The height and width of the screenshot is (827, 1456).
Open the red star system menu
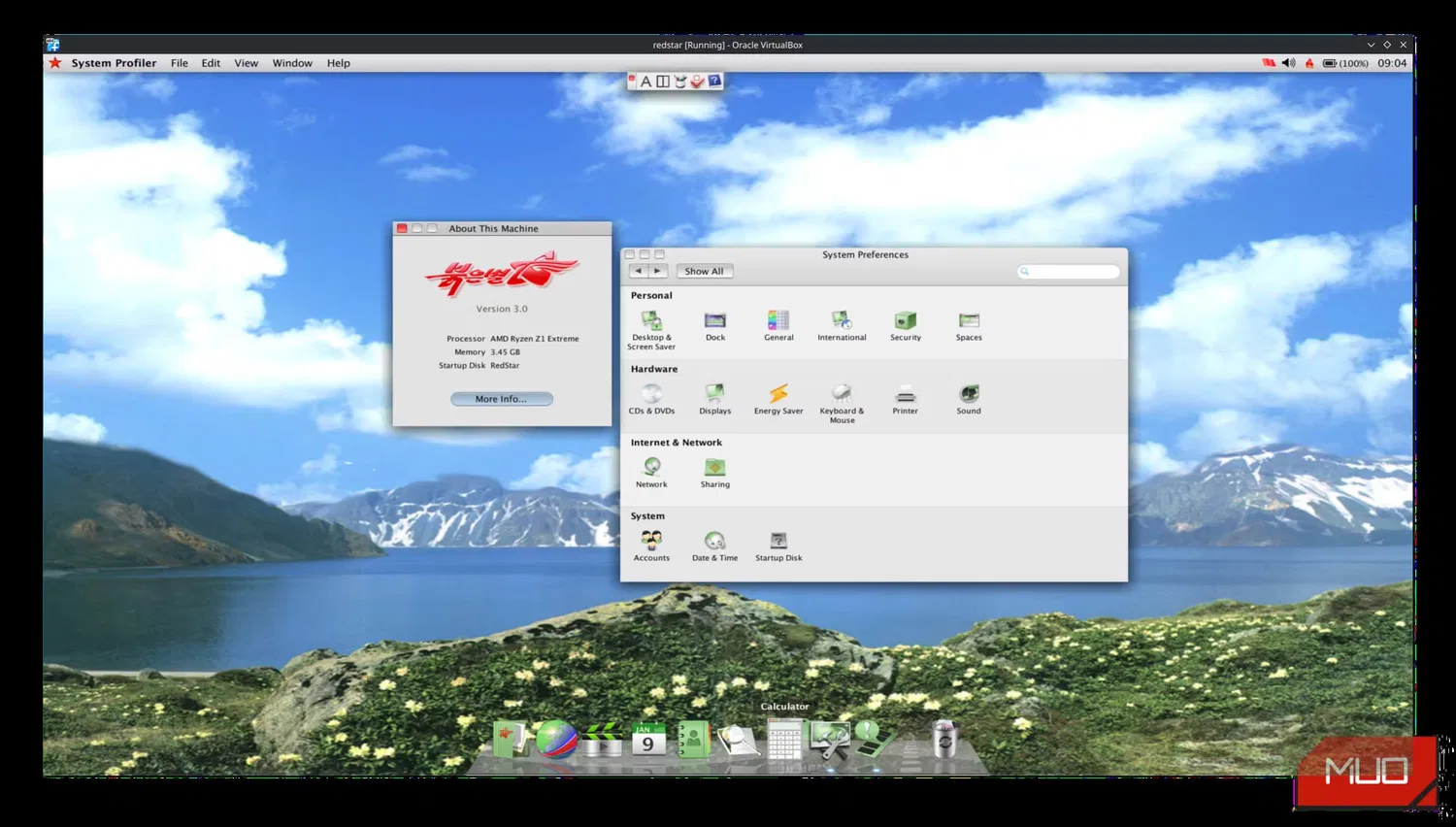[55, 63]
